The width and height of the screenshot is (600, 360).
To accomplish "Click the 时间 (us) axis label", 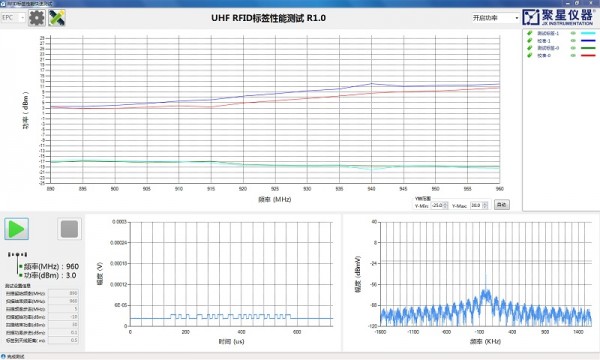I will click(231, 341).
